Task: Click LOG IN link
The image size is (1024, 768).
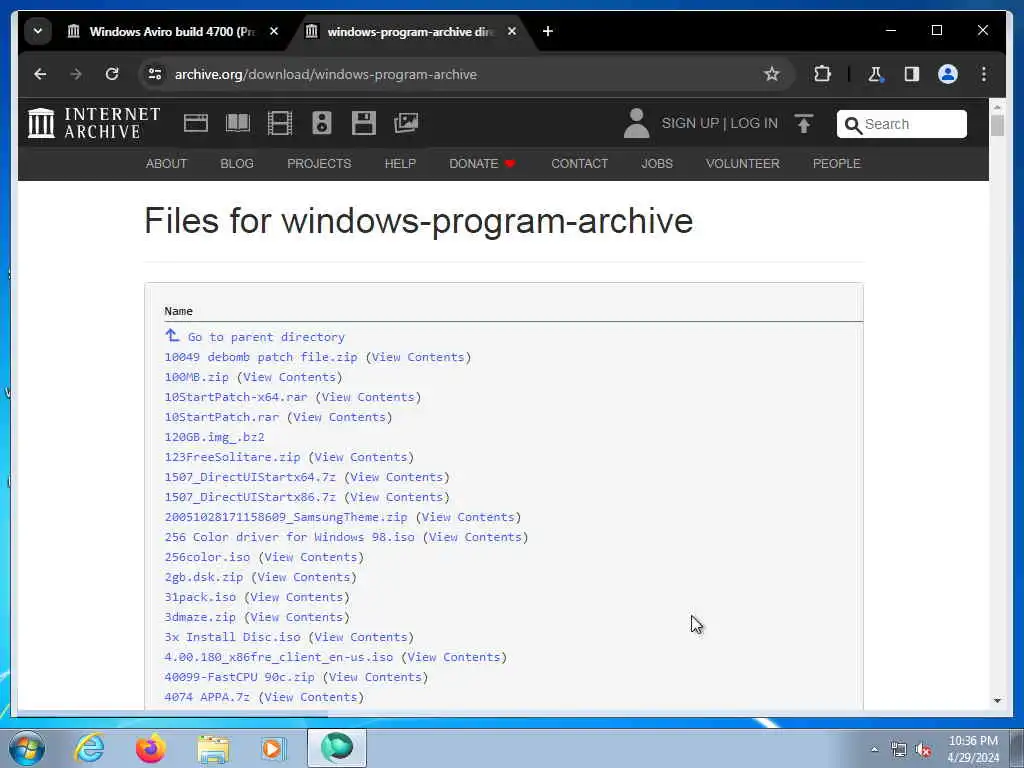Action: (754, 123)
